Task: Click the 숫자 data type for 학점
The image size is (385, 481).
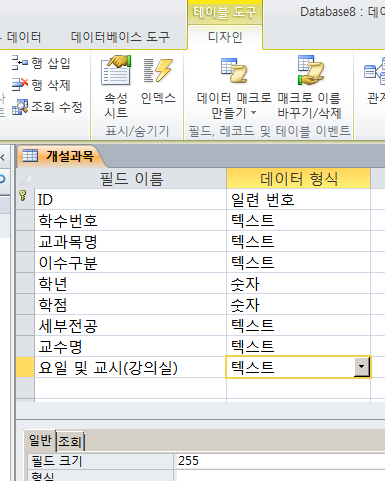Action: click(x=298, y=304)
